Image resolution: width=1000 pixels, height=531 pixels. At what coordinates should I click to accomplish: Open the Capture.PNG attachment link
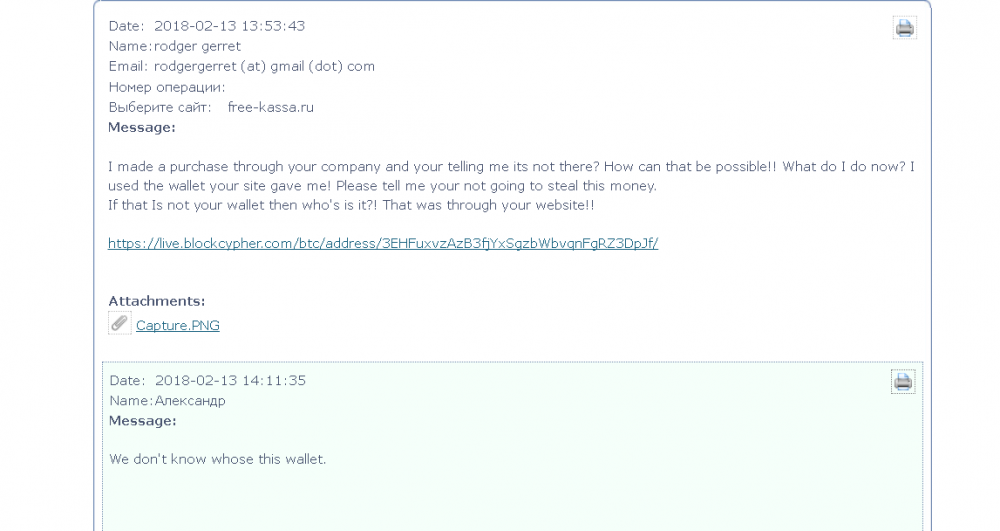pos(177,325)
